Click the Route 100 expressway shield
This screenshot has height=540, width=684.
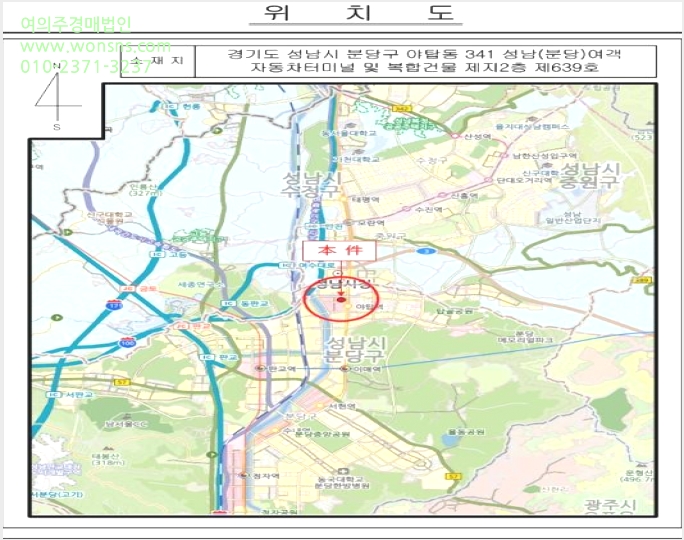(x=127, y=342)
